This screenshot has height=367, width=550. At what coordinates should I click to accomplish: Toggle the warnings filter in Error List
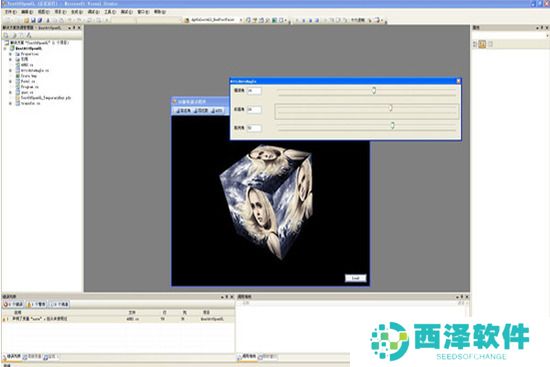[36, 304]
